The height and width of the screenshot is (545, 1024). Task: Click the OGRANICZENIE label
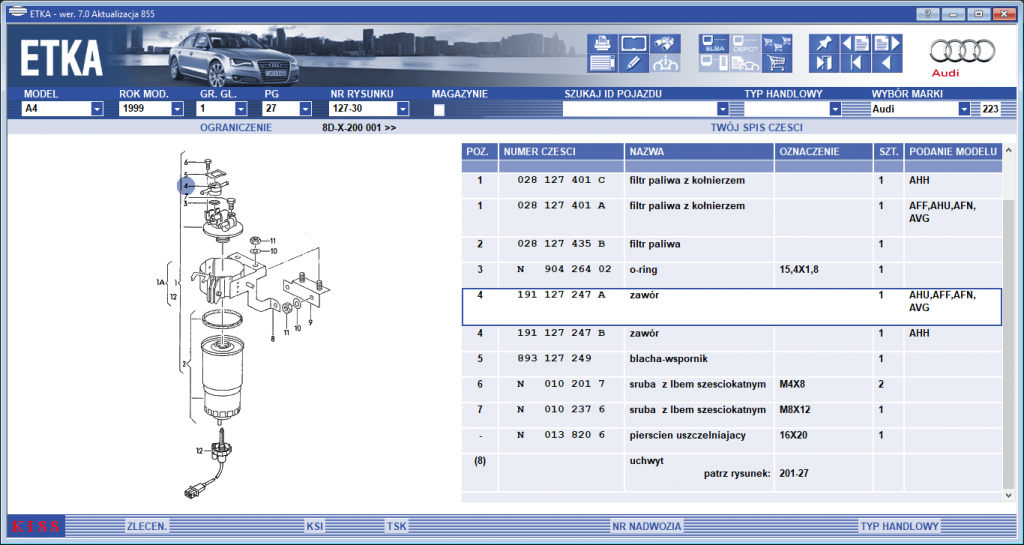(236, 128)
